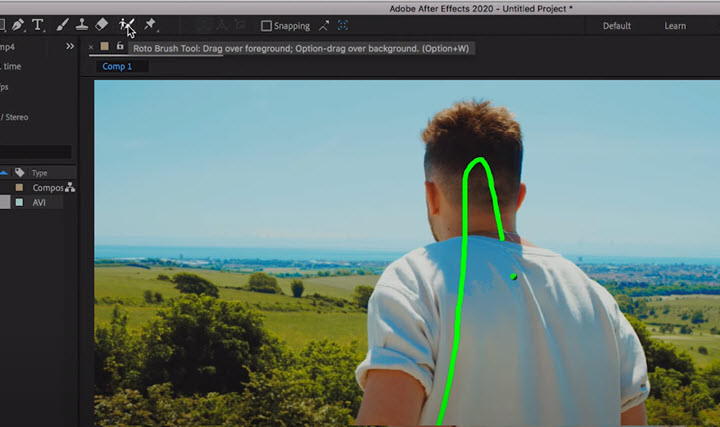
Task: Click the teal label swatch of AVI row
Action: point(19,202)
